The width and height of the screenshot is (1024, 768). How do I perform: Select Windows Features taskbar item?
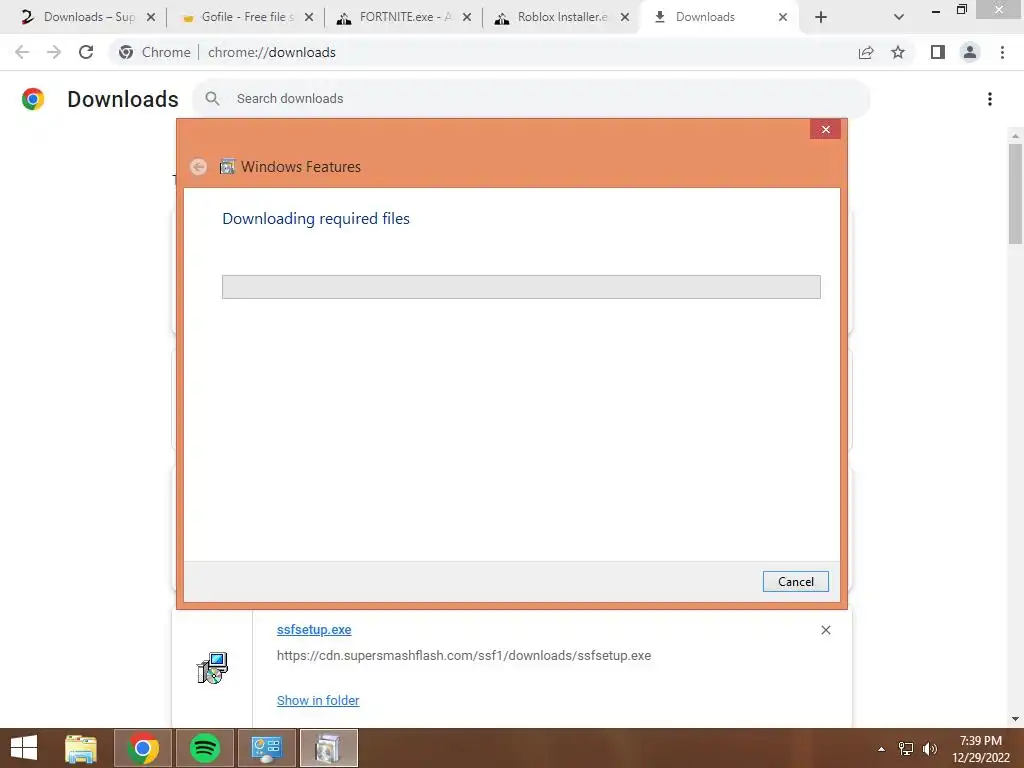point(328,748)
